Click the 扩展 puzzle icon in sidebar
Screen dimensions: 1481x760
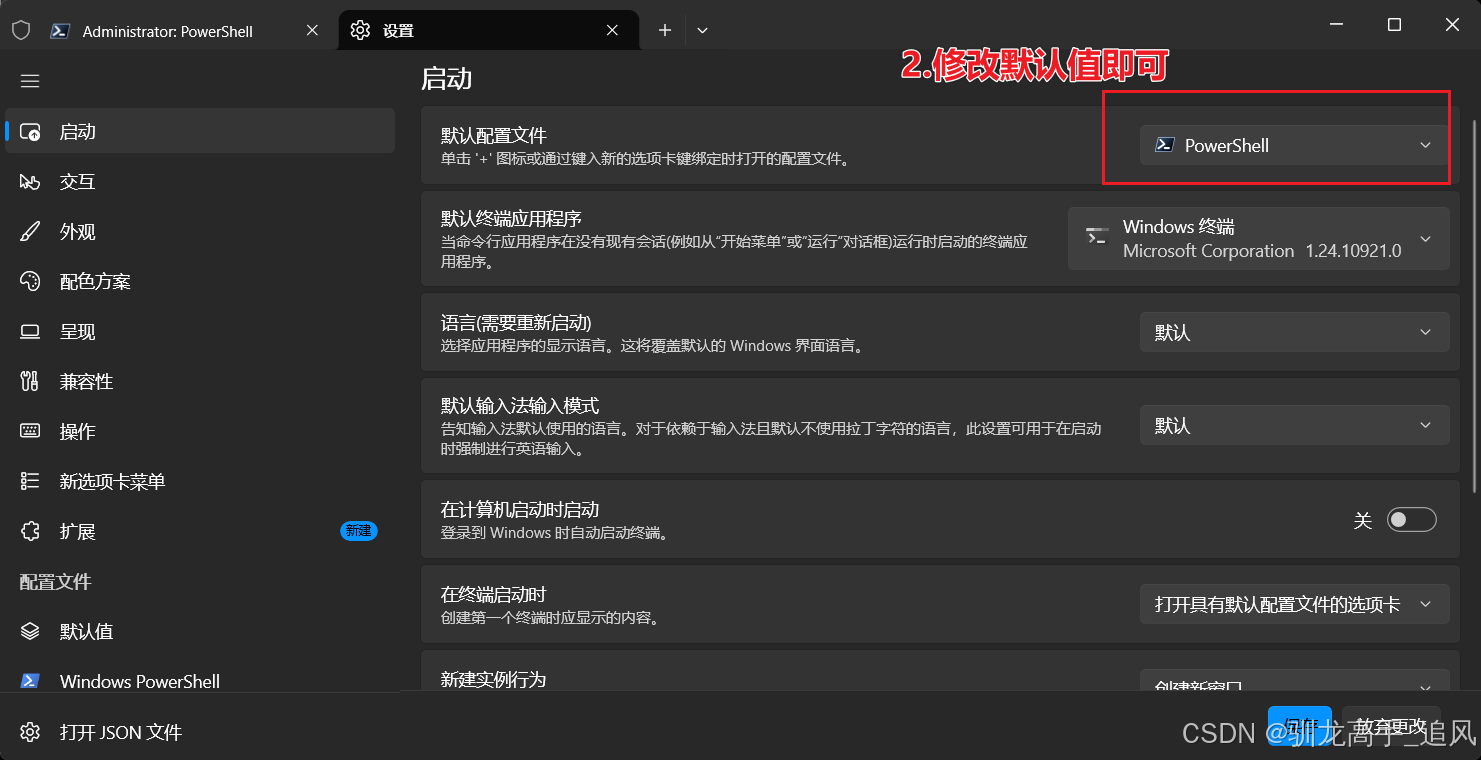[30, 532]
